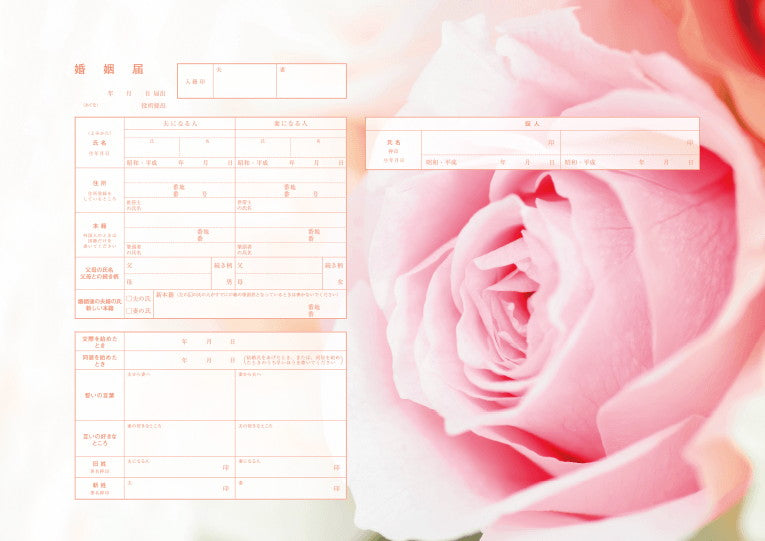The image size is (765, 541).
Task: Click wife's mother name 母 field
Action: (x=282, y=282)
